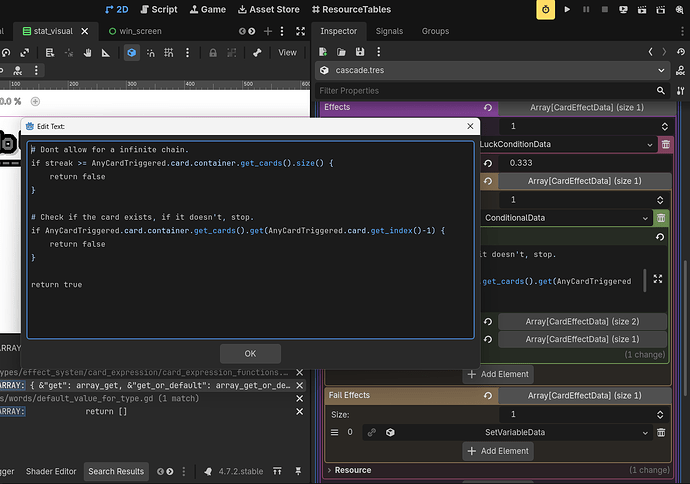Close the stat_visual scene tab
This screenshot has height=484, width=690.
click(84, 31)
